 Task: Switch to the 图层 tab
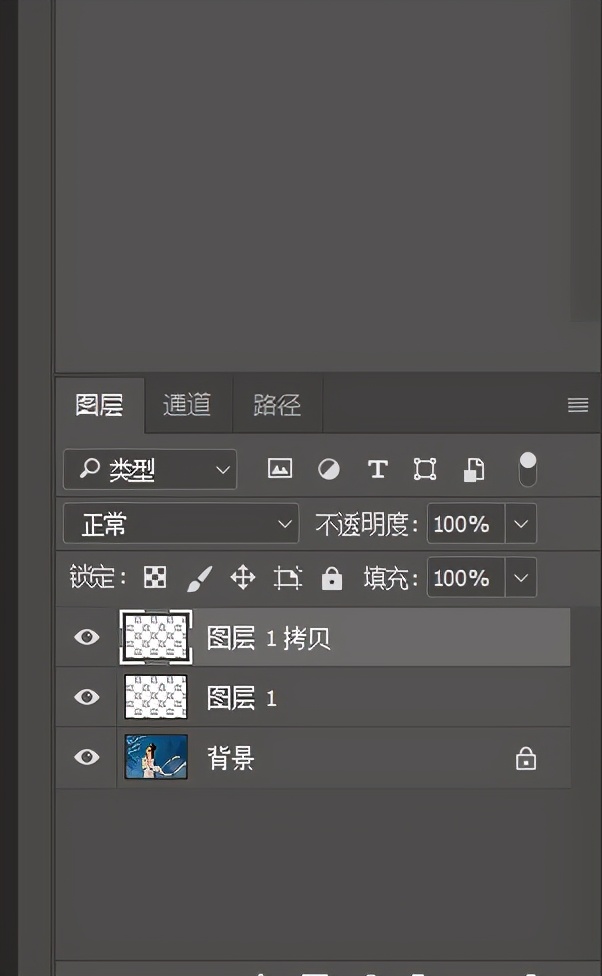pyautogui.click(x=100, y=405)
